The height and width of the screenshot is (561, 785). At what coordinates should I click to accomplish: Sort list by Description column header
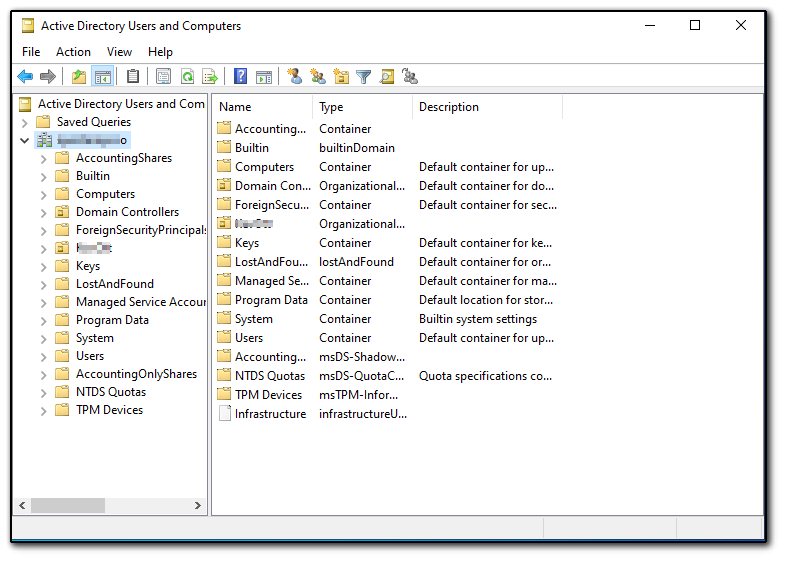coord(488,107)
